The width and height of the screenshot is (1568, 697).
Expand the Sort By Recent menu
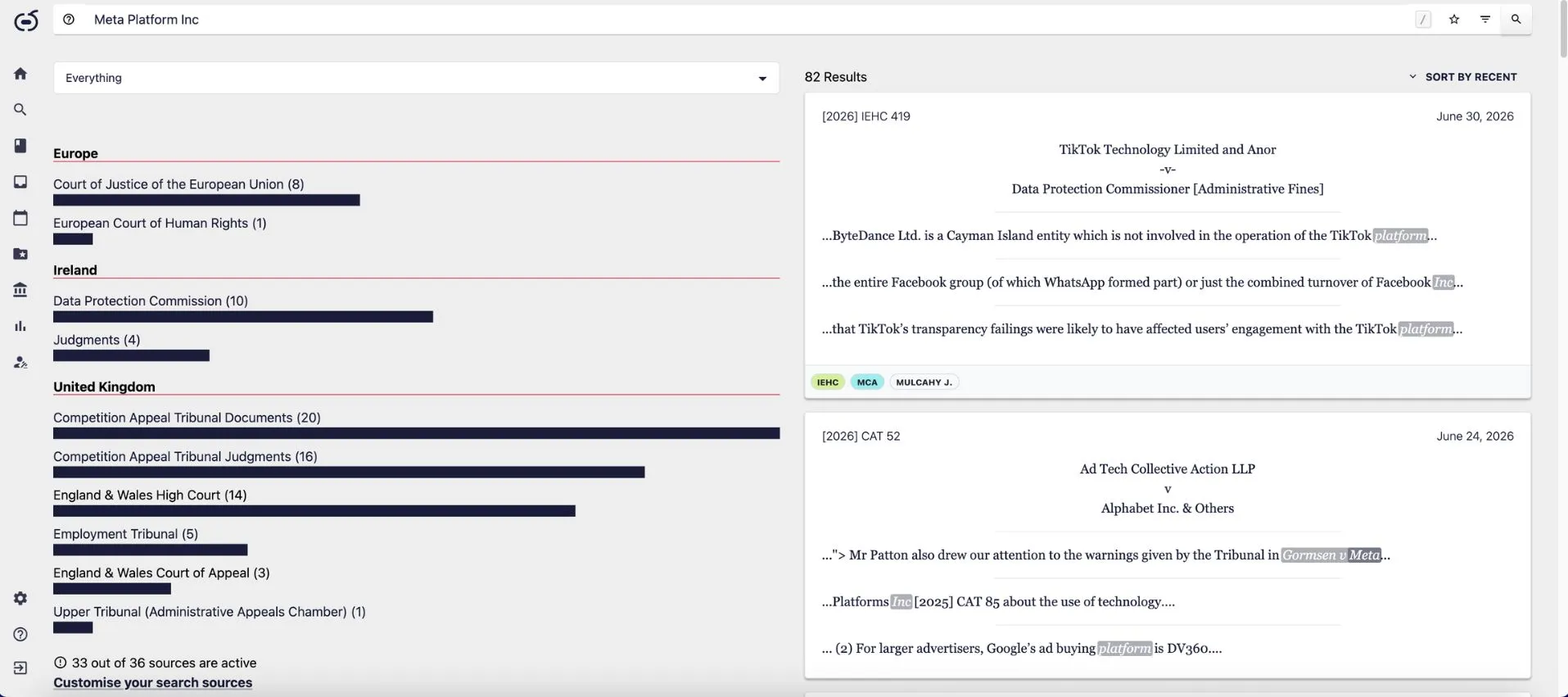click(x=1462, y=77)
